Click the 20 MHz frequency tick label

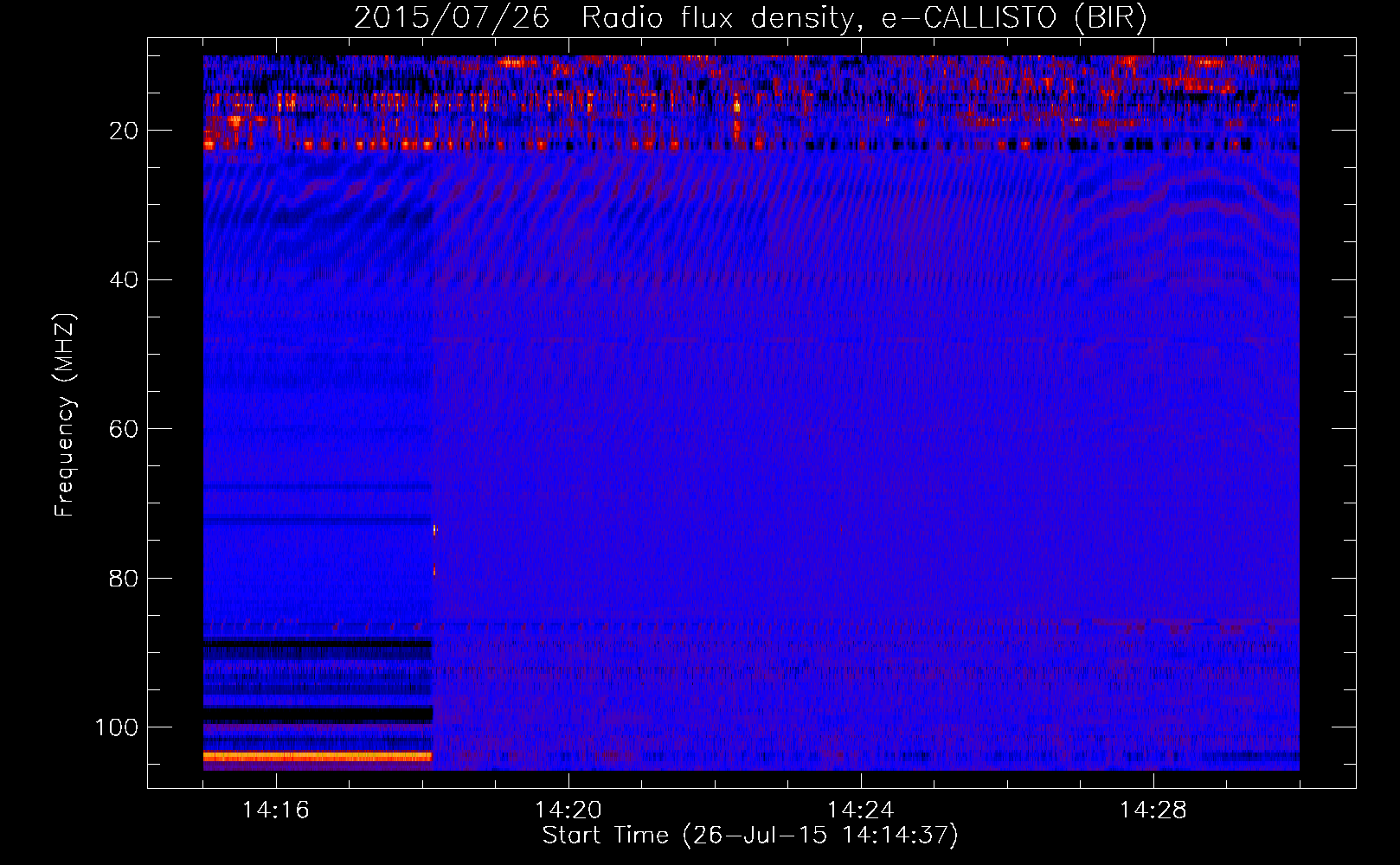point(124,131)
